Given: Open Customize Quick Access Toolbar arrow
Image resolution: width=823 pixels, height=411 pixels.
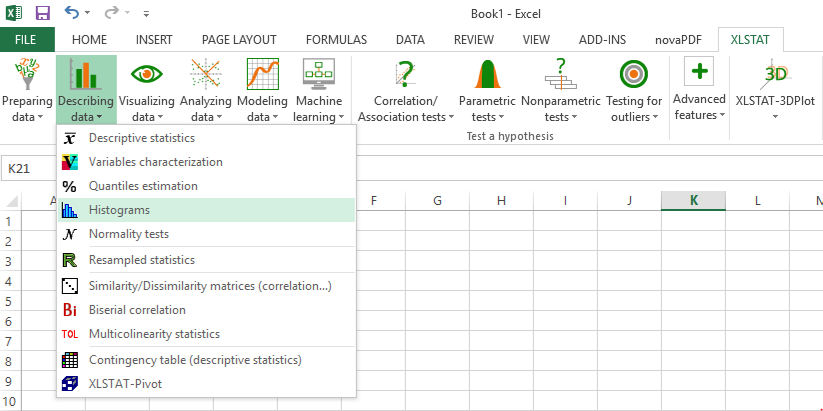Looking at the screenshot, I should click(x=147, y=15).
